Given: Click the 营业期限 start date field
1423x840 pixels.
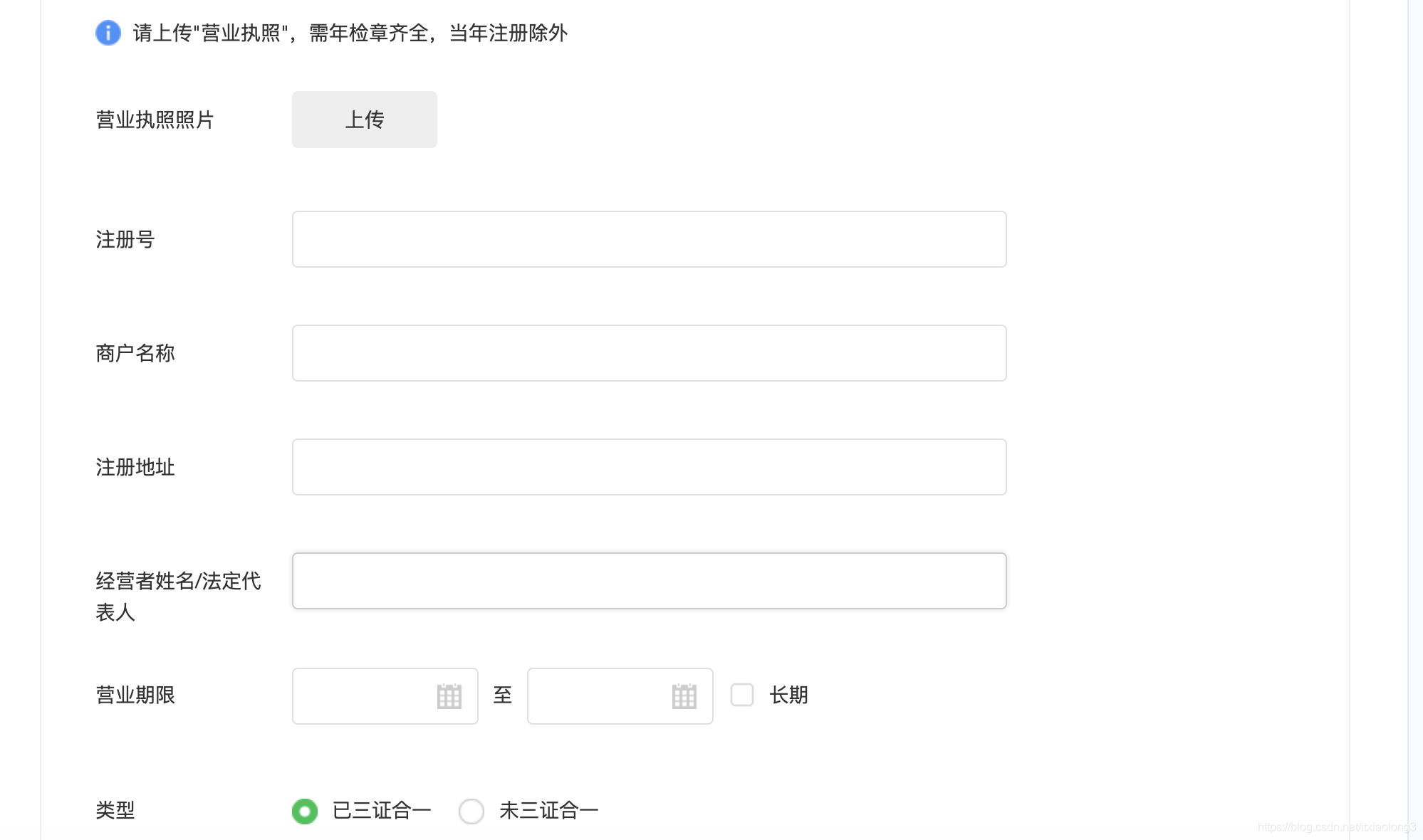Looking at the screenshot, I should click(x=385, y=696).
